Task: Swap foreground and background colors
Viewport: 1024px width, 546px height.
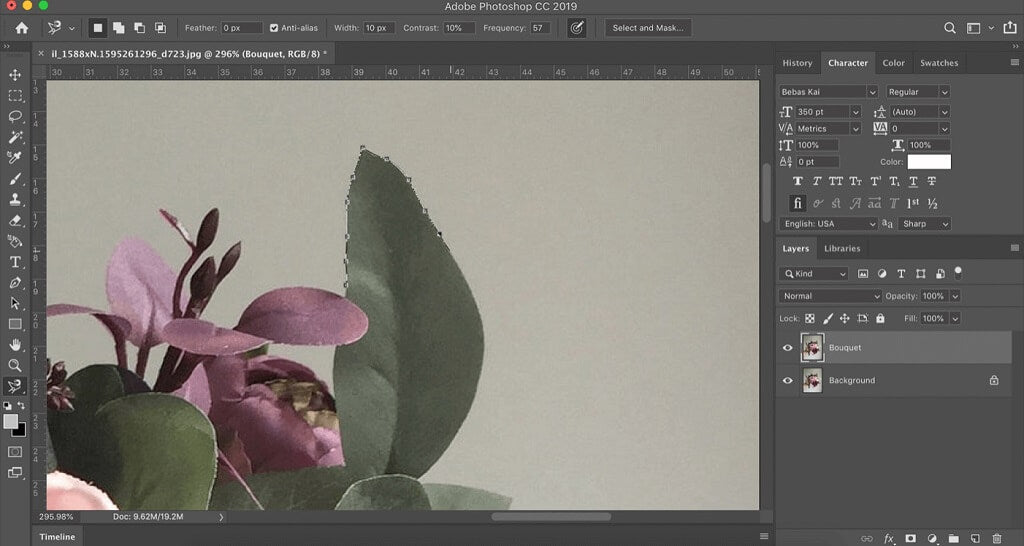Action: pos(22,406)
